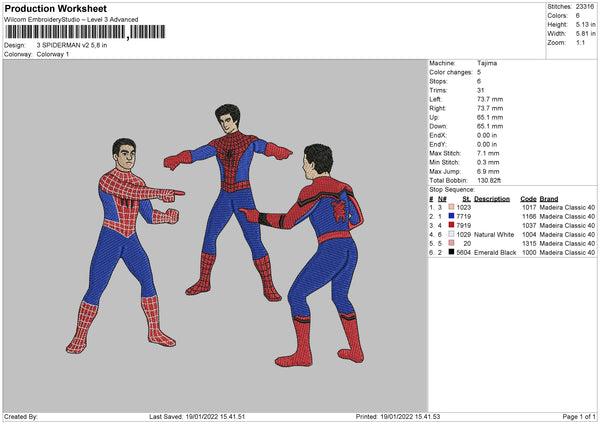The image size is (600, 424).
Task: Click the 'Colorway 1' value
Action: click(x=53, y=54)
